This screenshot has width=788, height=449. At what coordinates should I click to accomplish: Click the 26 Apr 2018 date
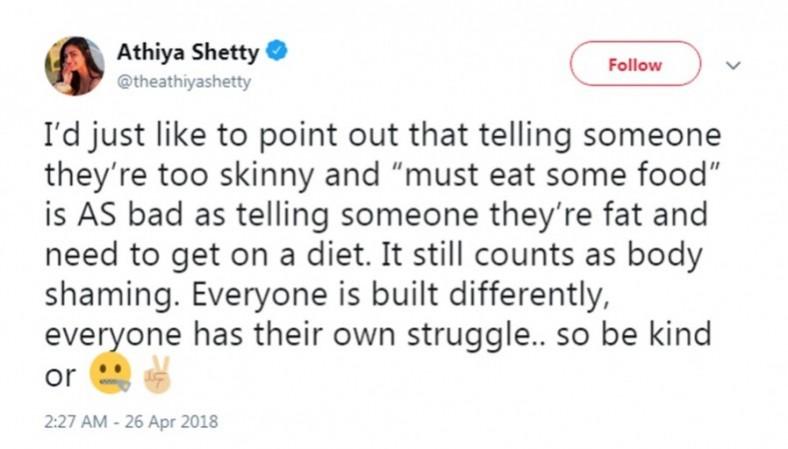(x=171, y=421)
